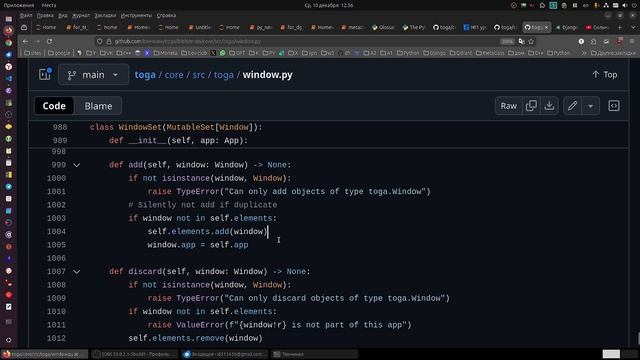Jump to the Top of the file

point(604,75)
